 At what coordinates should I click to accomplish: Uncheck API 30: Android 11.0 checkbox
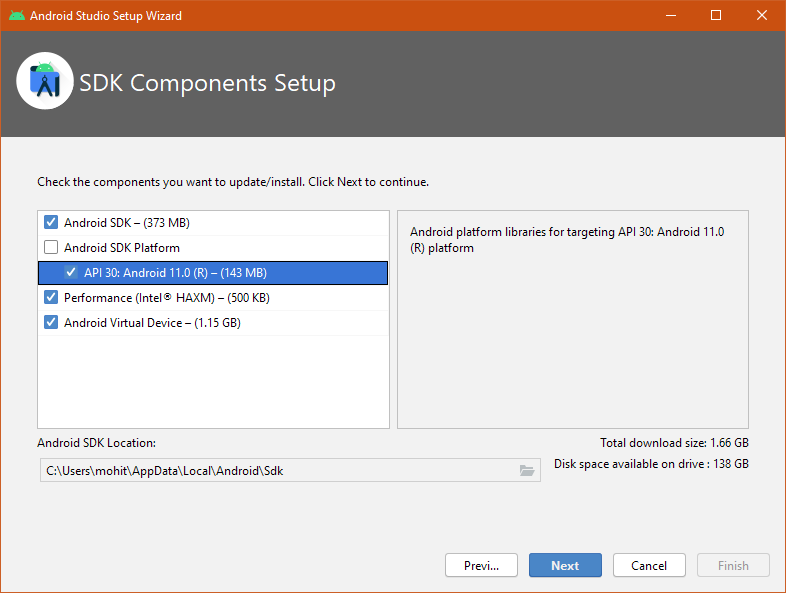pyautogui.click(x=71, y=272)
